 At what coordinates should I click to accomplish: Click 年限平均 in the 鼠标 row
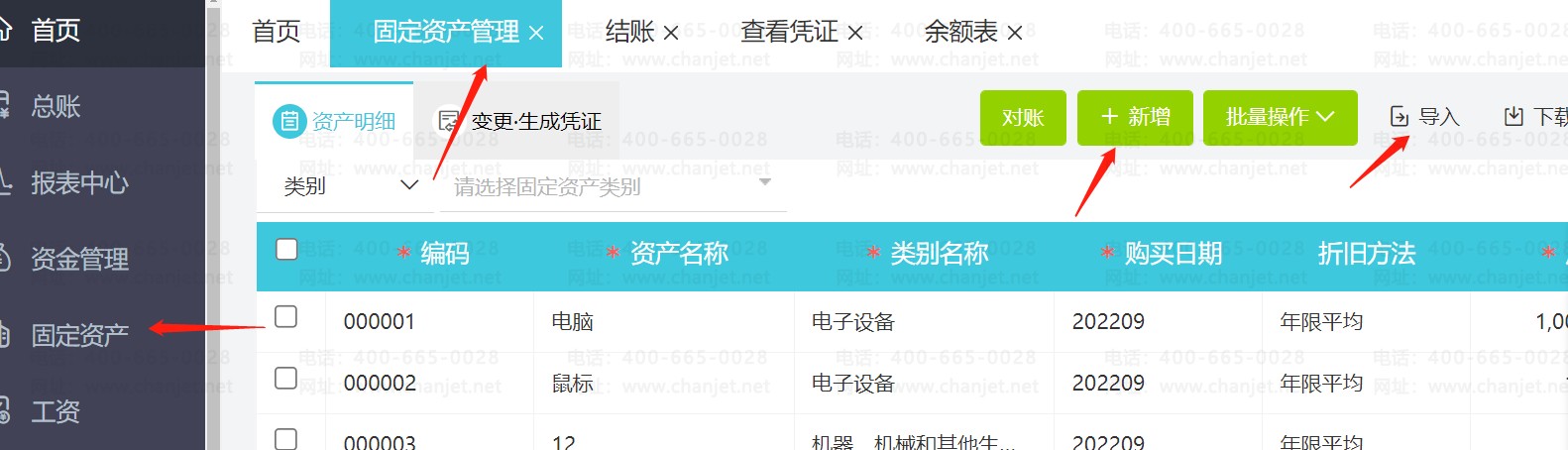tap(1321, 384)
